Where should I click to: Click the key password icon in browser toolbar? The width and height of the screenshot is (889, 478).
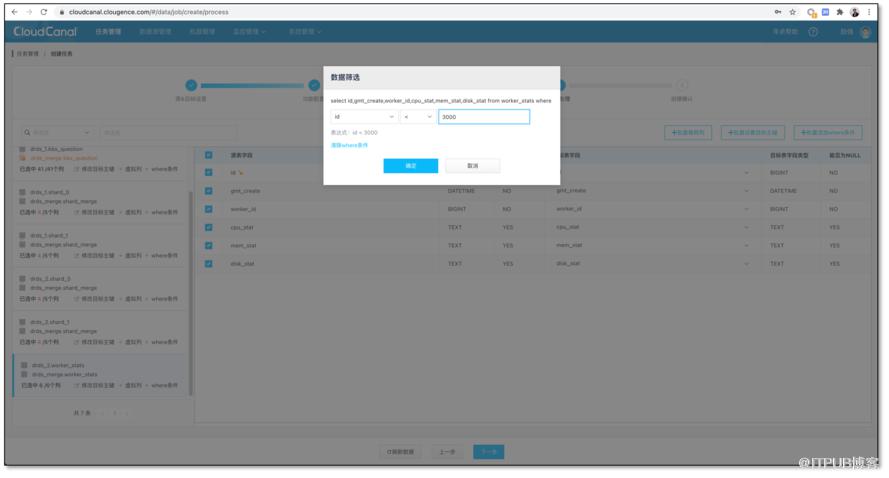click(778, 12)
